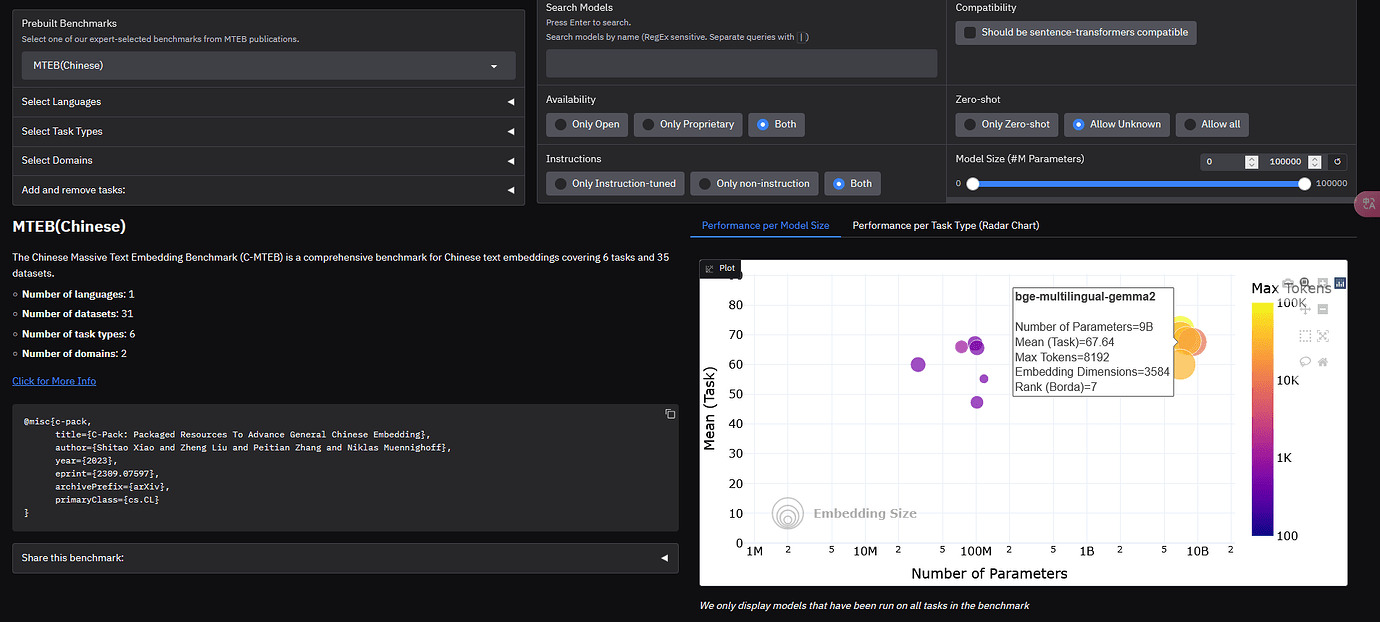Open the Plotly logo link icon

(1340, 283)
